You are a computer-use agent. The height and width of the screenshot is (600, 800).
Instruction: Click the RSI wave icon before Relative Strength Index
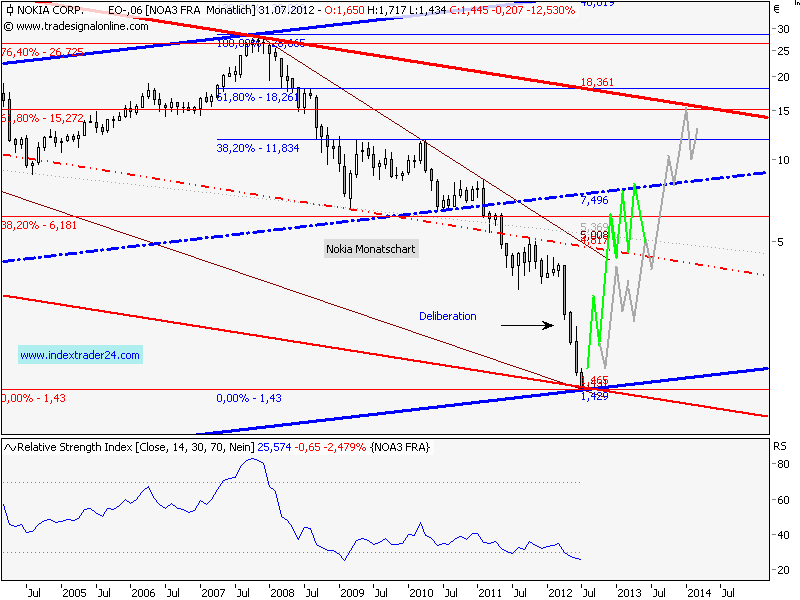tap(10, 447)
